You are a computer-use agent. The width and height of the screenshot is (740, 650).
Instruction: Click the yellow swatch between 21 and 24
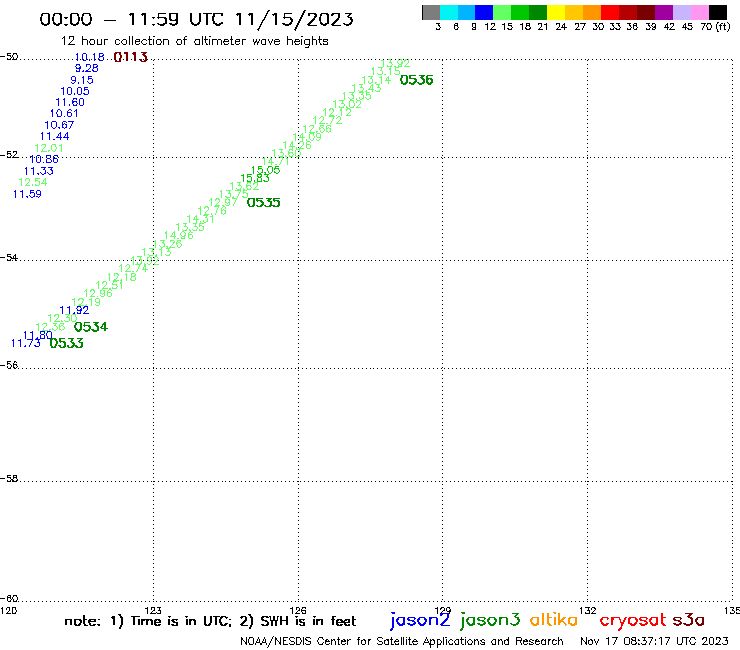tap(555, 12)
